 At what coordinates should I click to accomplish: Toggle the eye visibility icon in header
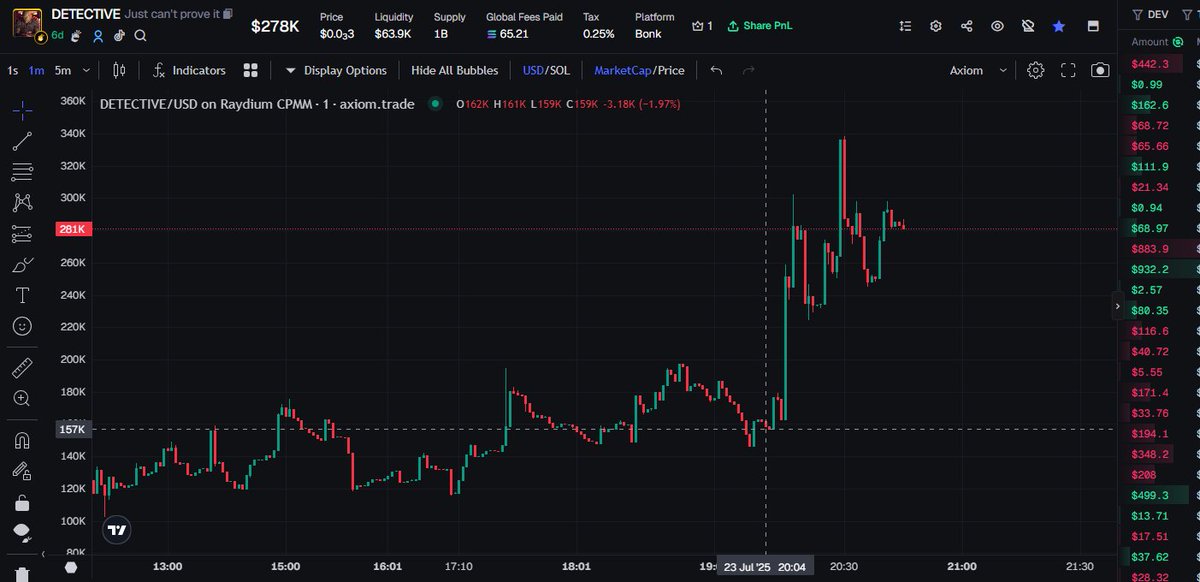click(x=997, y=26)
